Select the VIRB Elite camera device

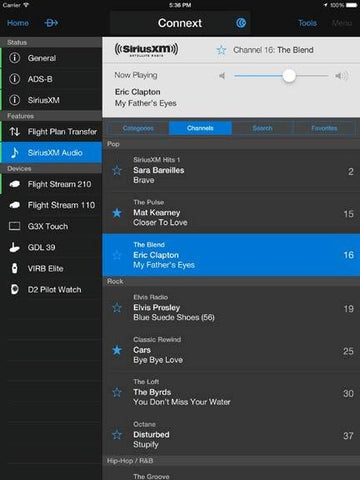(x=52, y=268)
